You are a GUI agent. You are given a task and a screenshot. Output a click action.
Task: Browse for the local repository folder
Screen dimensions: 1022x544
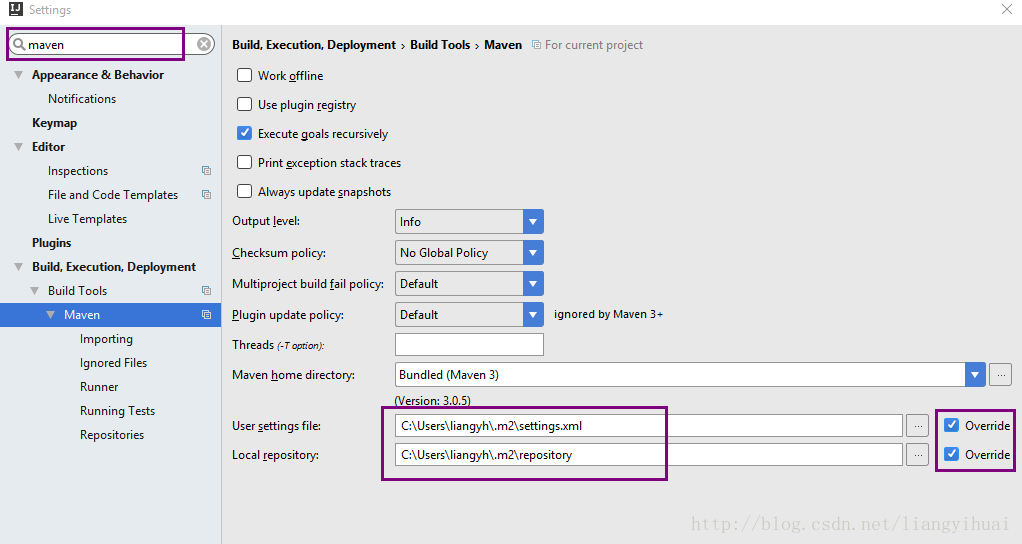point(917,455)
